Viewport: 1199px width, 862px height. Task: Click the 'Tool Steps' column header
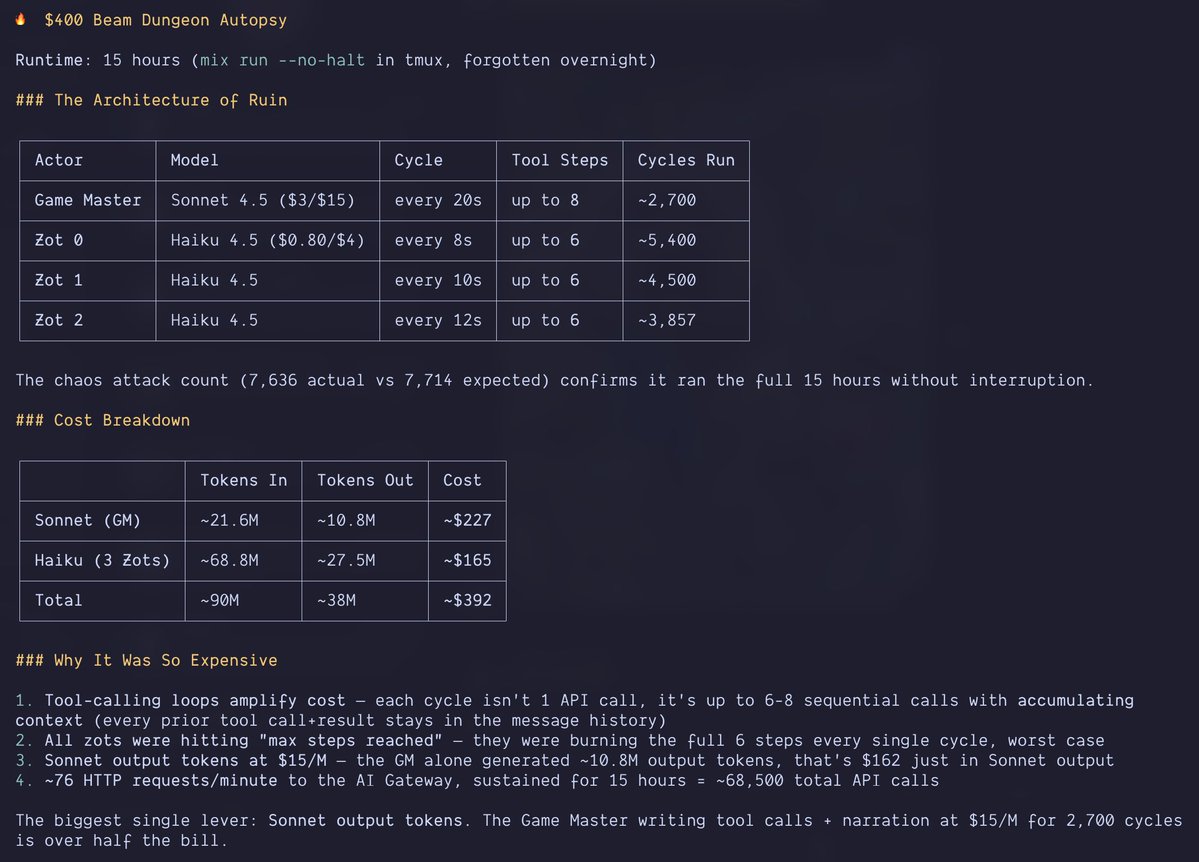[x=560, y=160]
